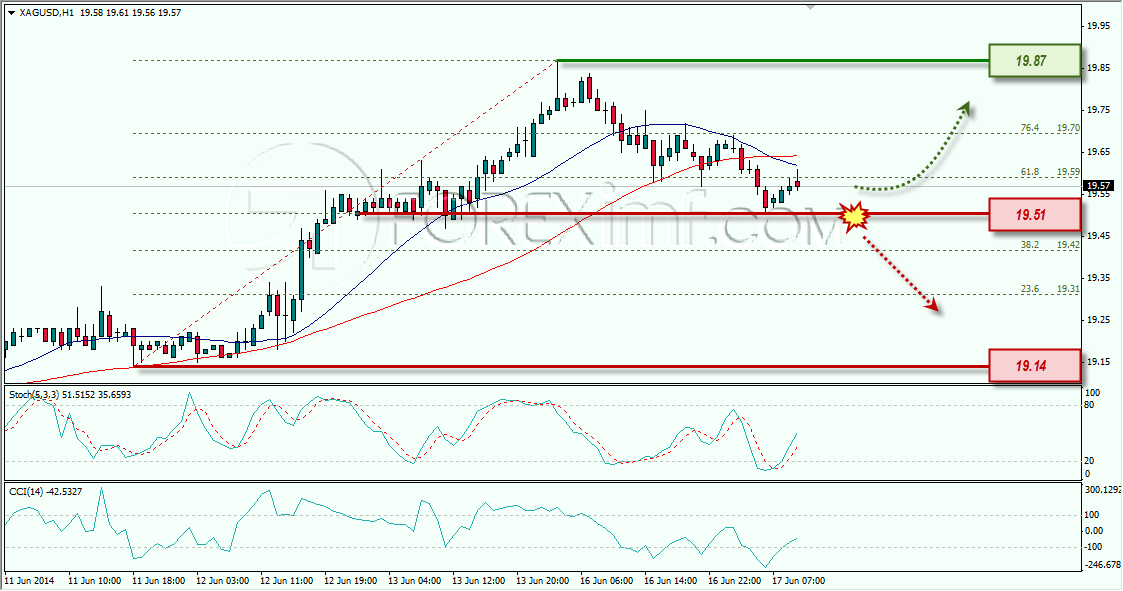Screen dimensions: 1123x591
Task: Click the Fibonacci 38.2 level label
Action: (x=1029, y=245)
